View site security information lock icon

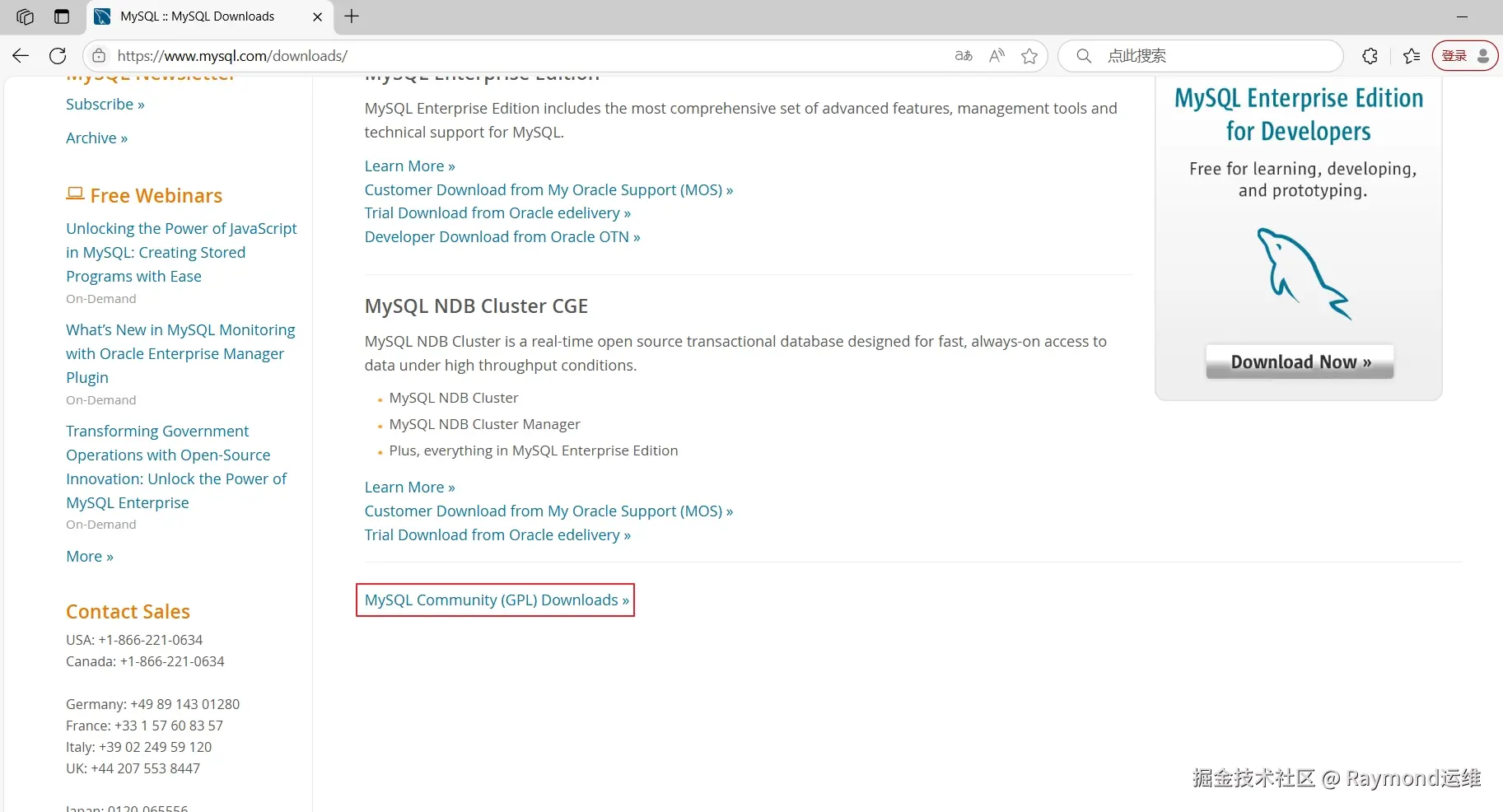coord(99,56)
